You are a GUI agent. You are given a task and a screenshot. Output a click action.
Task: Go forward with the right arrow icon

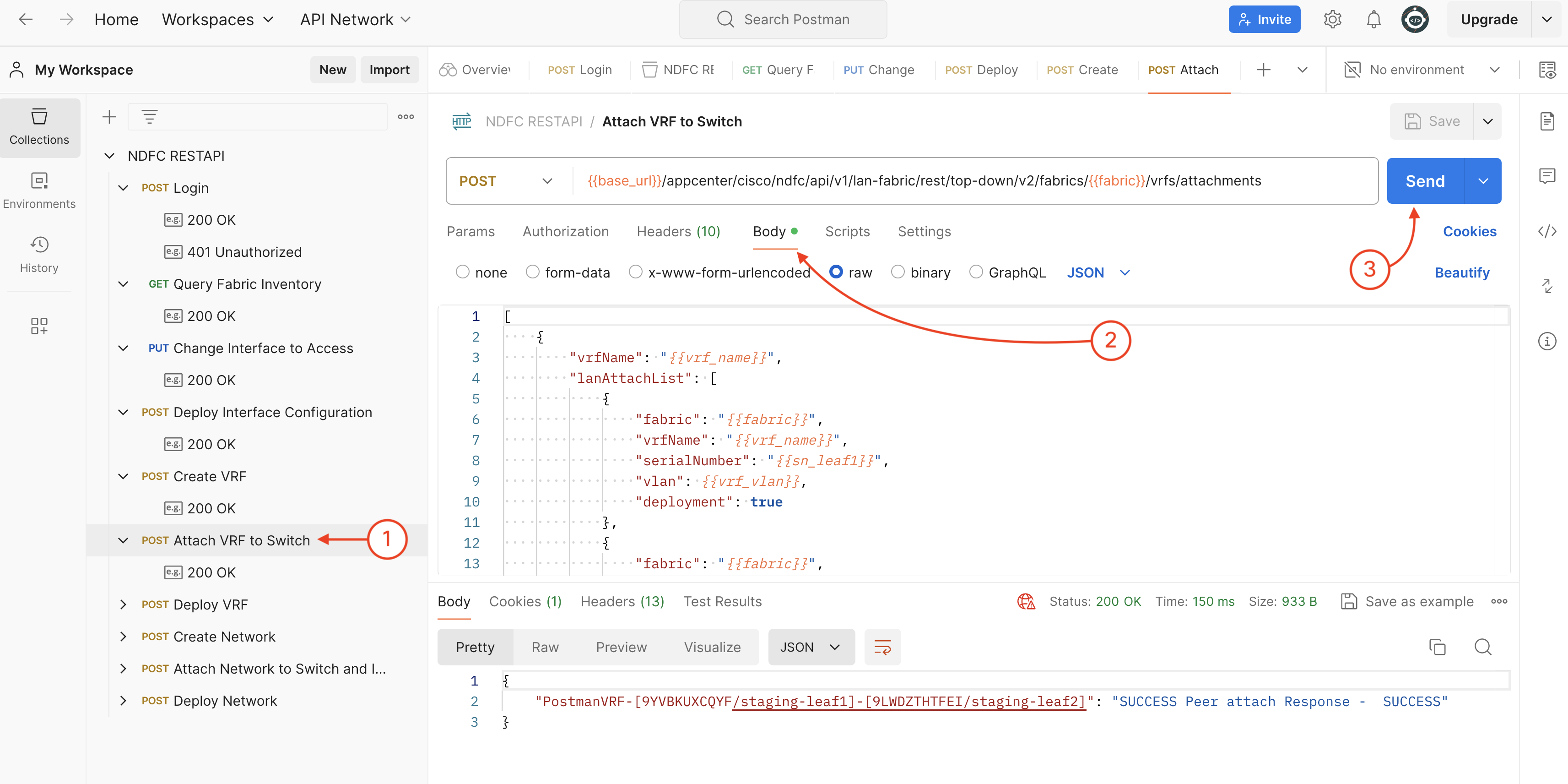(x=66, y=20)
